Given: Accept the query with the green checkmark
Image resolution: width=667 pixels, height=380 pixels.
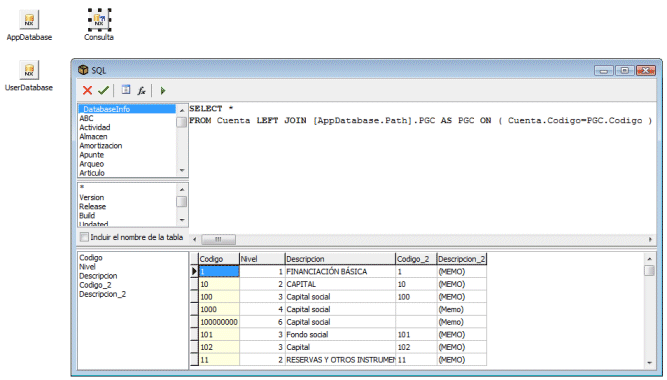Looking at the screenshot, I should pyautogui.click(x=103, y=90).
